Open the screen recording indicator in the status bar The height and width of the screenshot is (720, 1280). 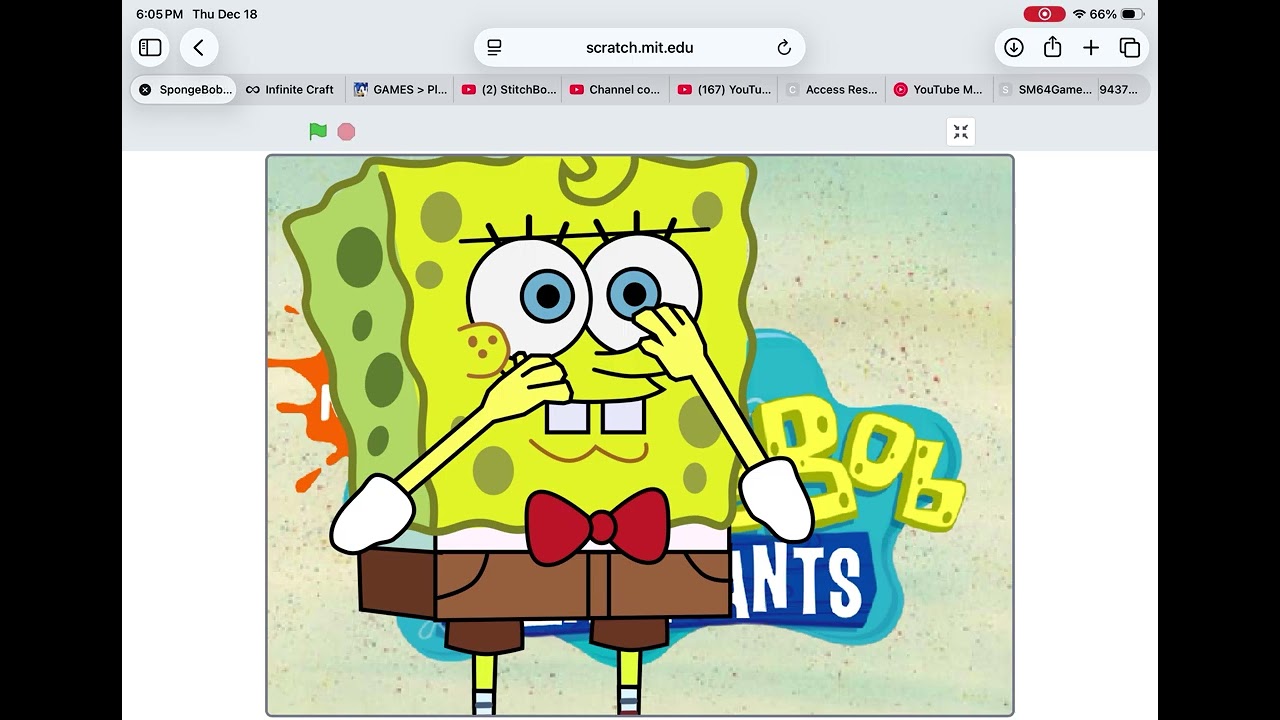point(1044,14)
